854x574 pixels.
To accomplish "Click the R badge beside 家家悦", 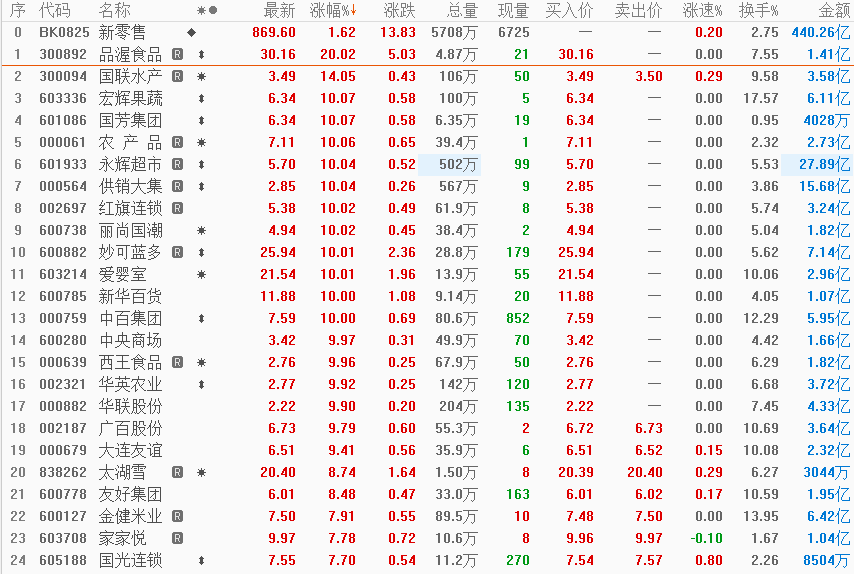I will 178,538.
